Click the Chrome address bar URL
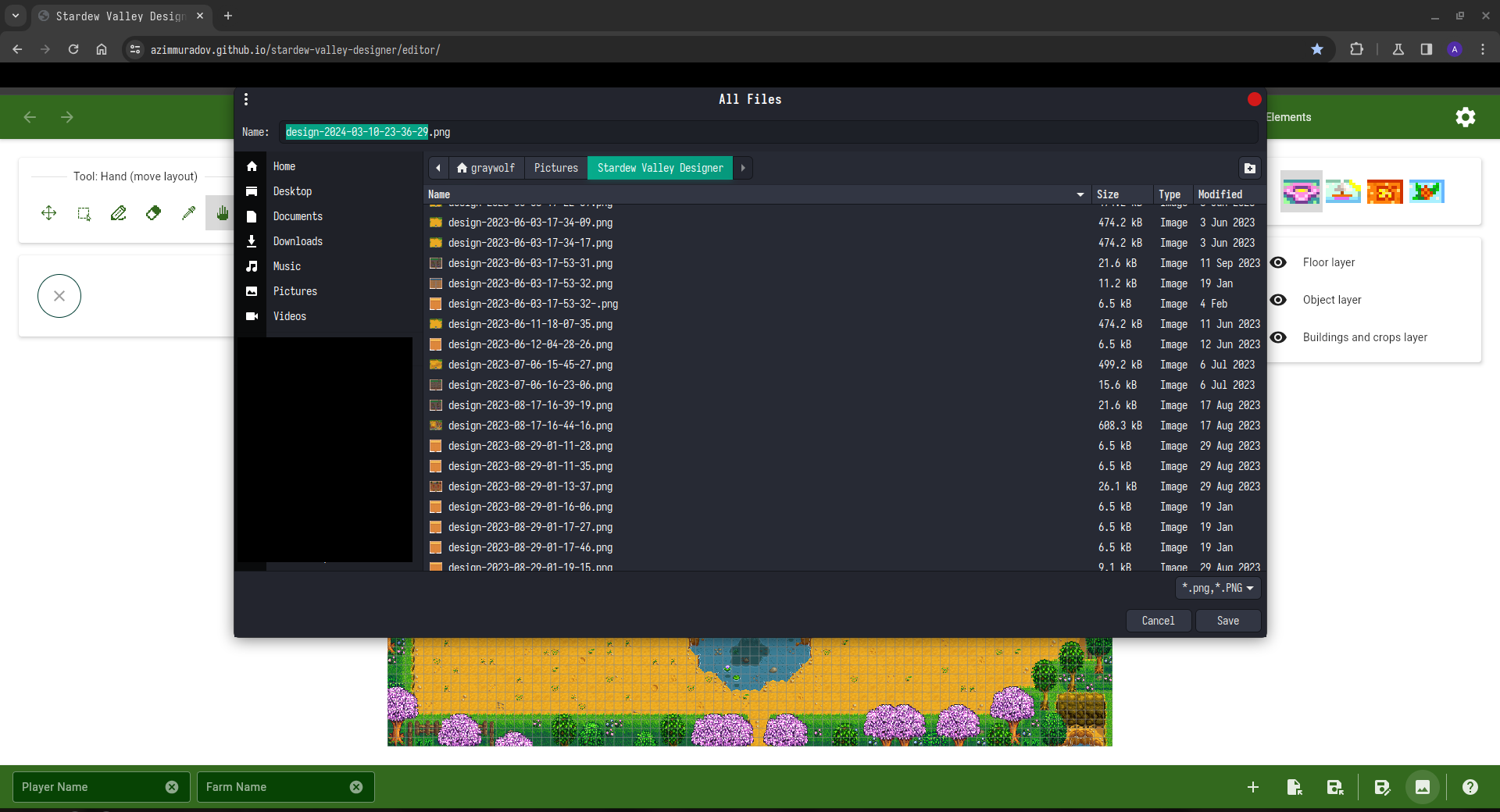Viewport: 1500px width, 812px height. coord(295,49)
